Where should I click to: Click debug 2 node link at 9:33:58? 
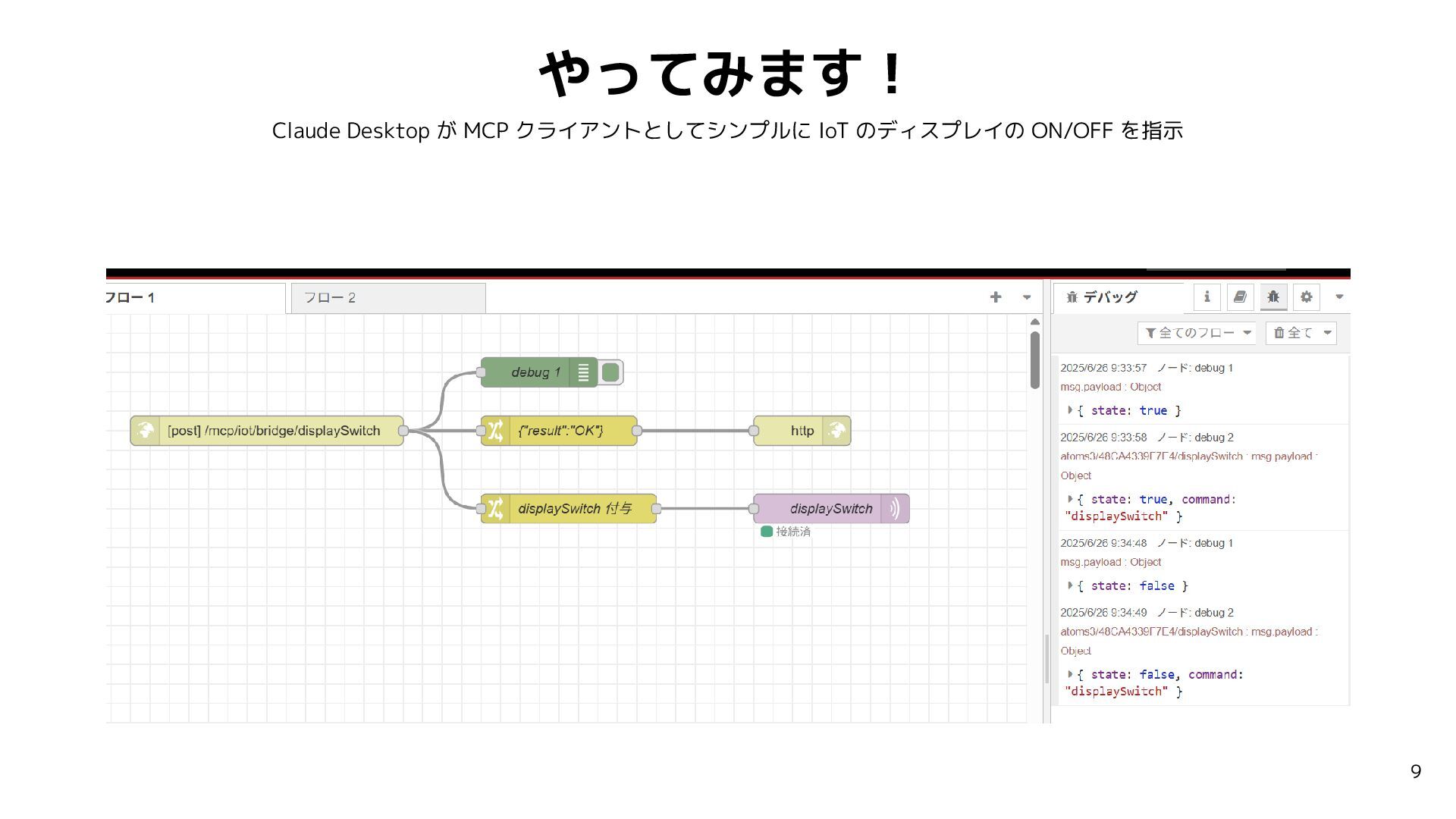[x=1195, y=438]
